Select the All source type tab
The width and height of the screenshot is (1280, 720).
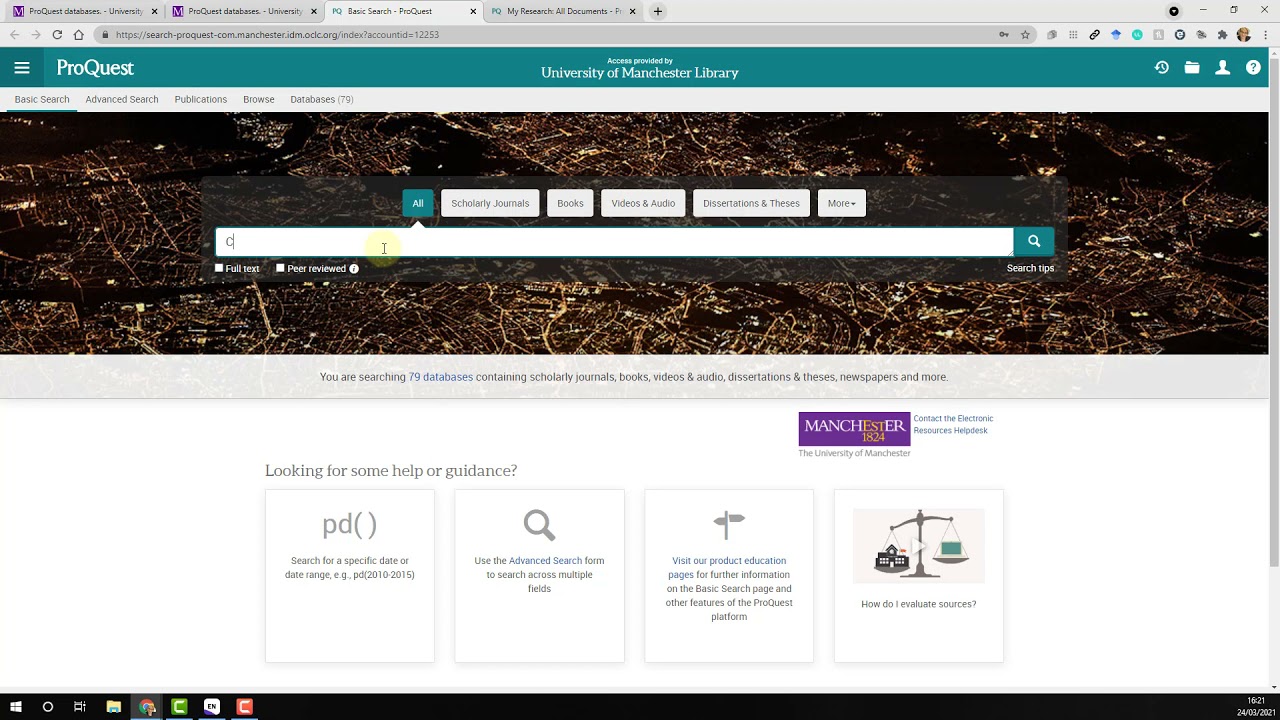tap(418, 203)
